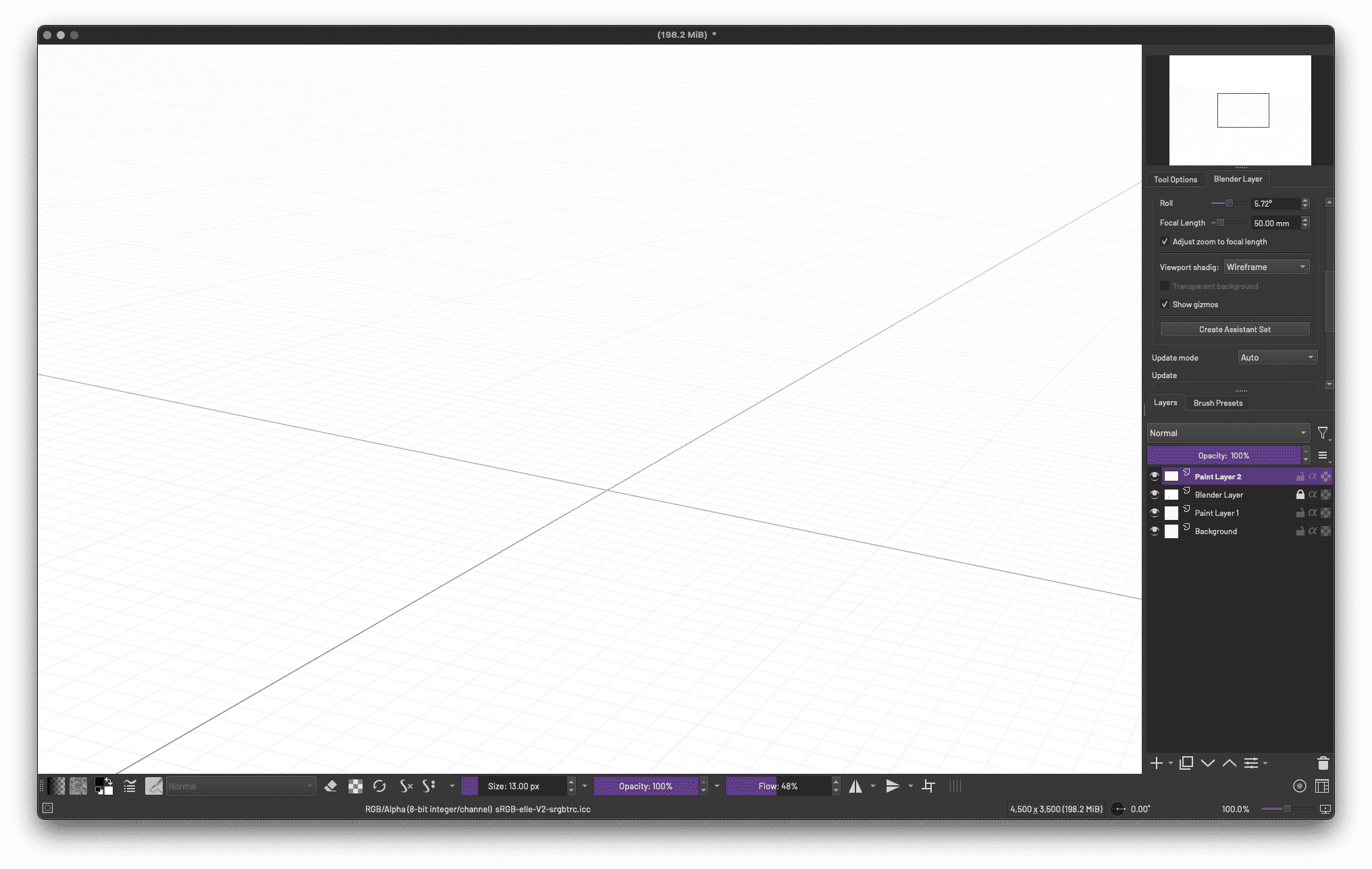1372x869 pixels.
Task: Expand the Update mode Auto dropdown
Action: point(1277,358)
